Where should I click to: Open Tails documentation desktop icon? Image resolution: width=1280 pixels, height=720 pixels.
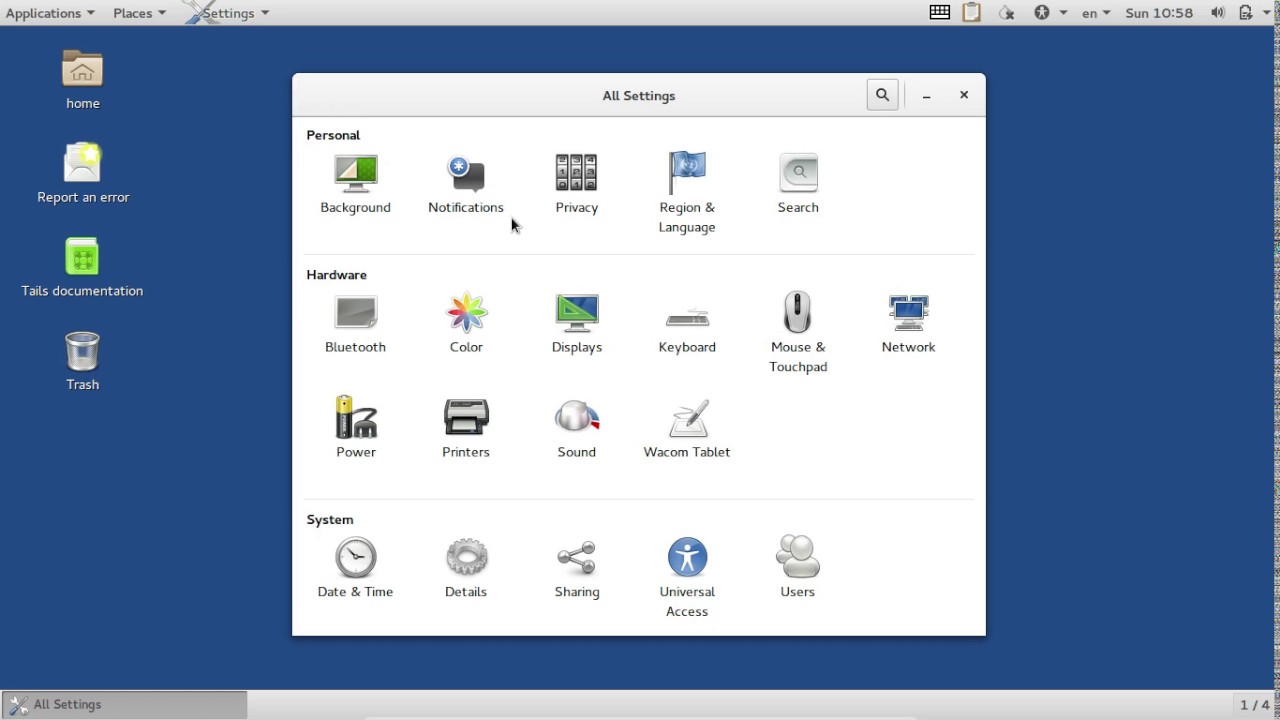pyautogui.click(x=82, y=267)
